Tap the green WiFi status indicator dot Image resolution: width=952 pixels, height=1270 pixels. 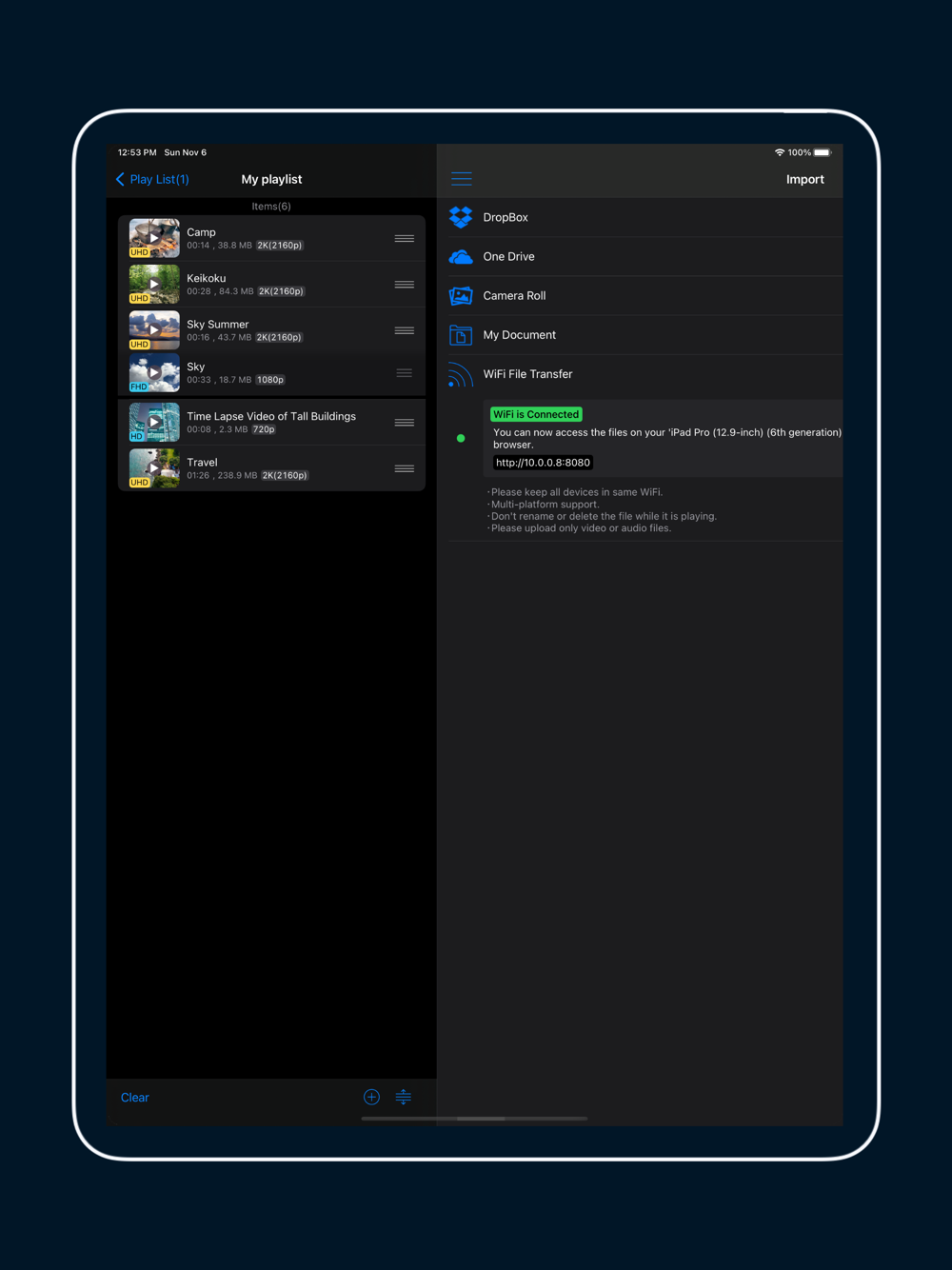click(x=461, y=439)
